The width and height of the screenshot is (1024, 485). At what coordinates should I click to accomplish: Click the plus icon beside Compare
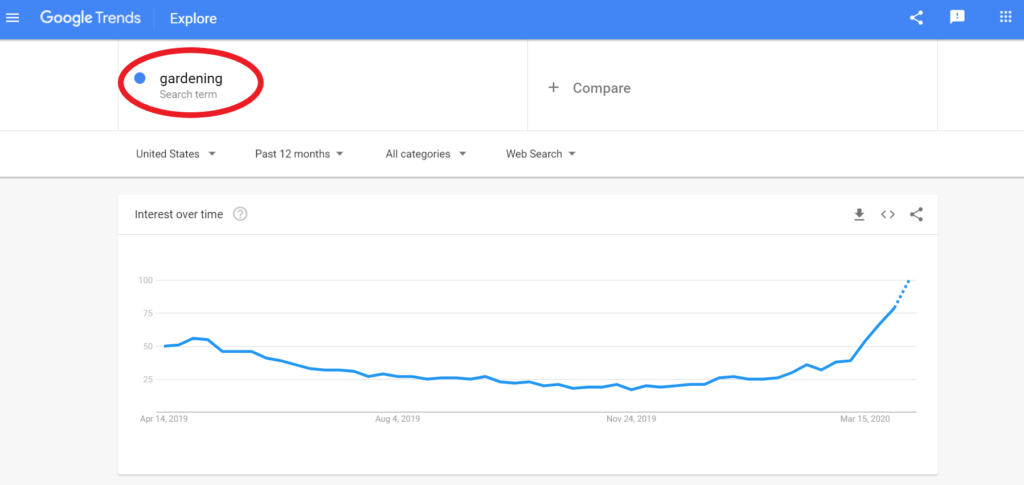(x=553, y=87)
